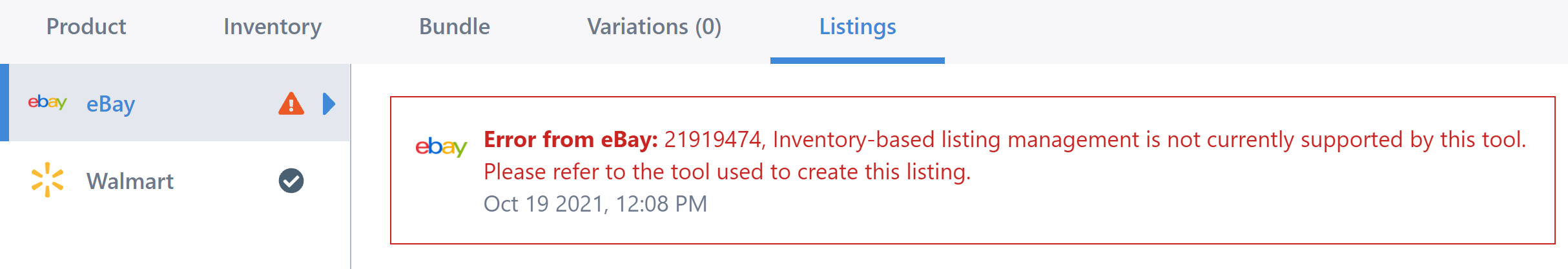The height and width of the screenshot is (269, 1568).
Task: Switch to the Inventory tab
Action: (273, 27)
